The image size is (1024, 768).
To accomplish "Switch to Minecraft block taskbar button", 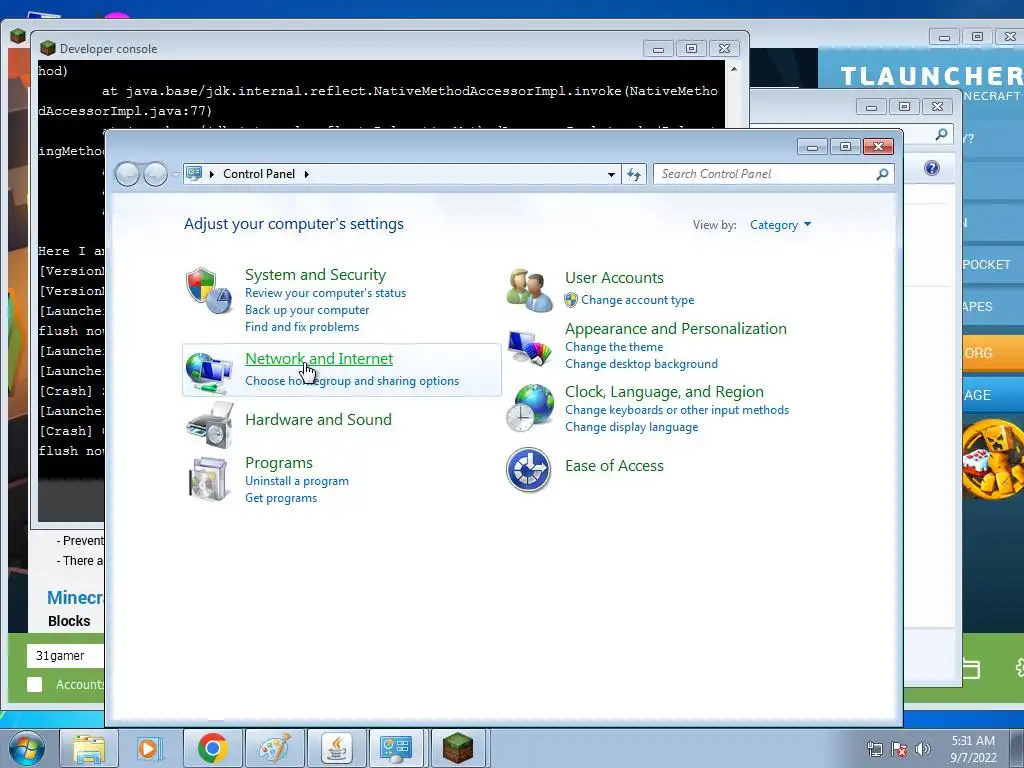I will [458, 748].
